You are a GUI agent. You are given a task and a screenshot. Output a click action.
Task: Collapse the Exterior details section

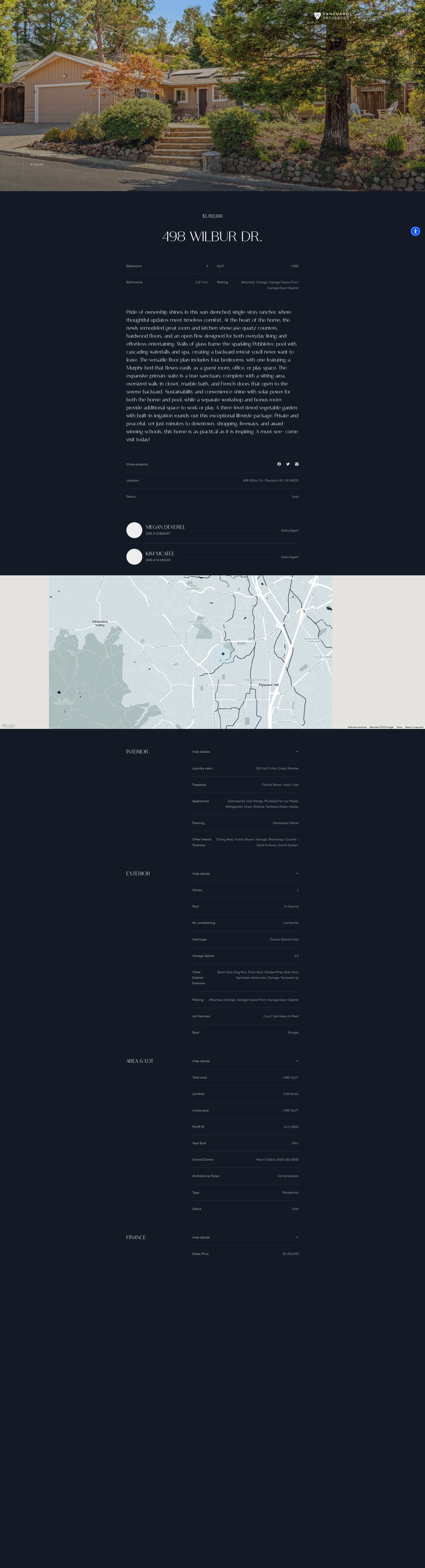[297, 873]
